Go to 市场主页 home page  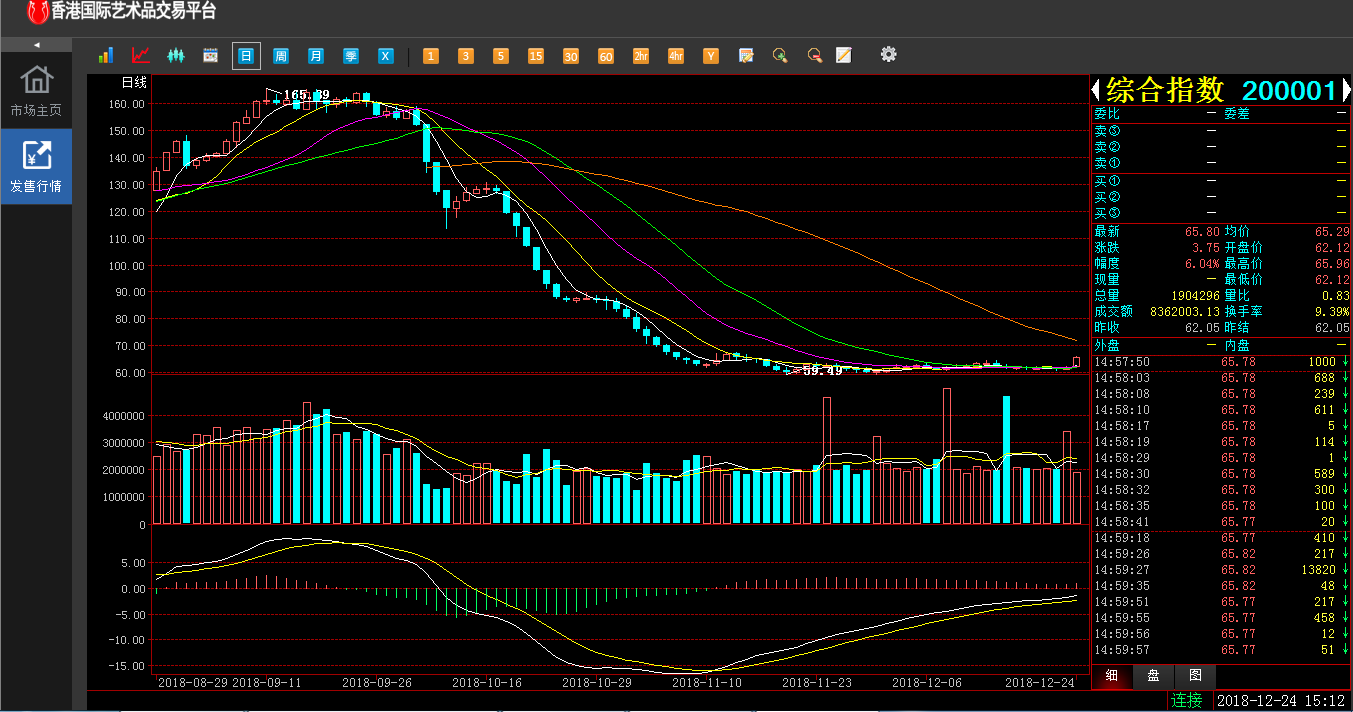tap(36, 91)
